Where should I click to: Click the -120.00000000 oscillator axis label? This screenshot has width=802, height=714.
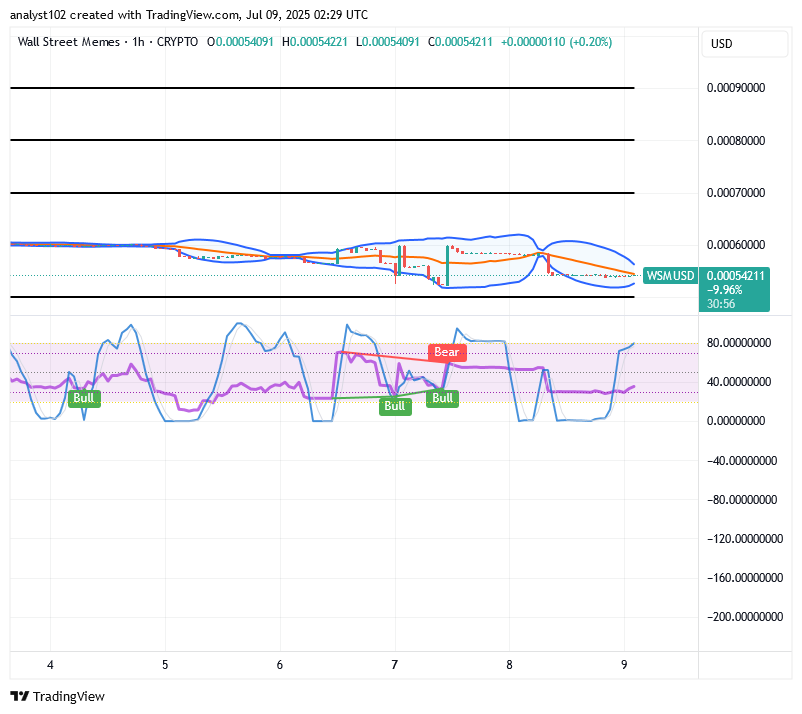point(745,539)
